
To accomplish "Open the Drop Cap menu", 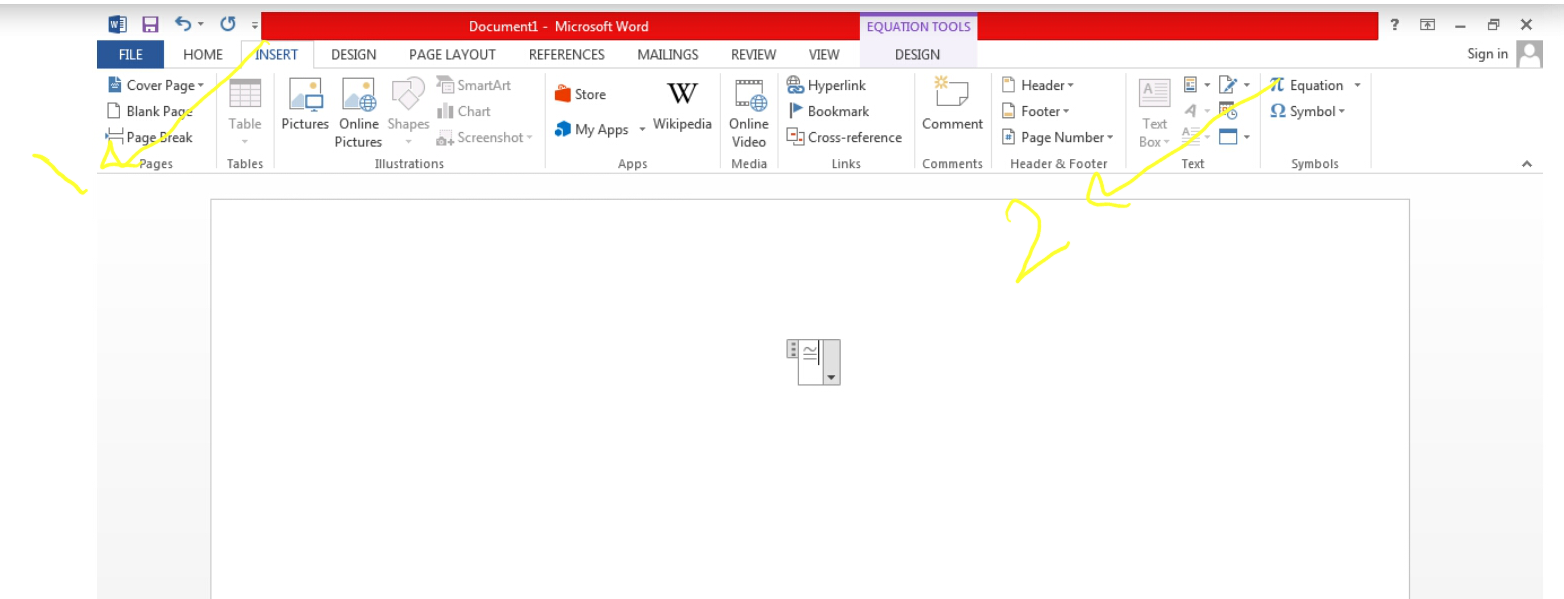I will (x=1196, y=136).
